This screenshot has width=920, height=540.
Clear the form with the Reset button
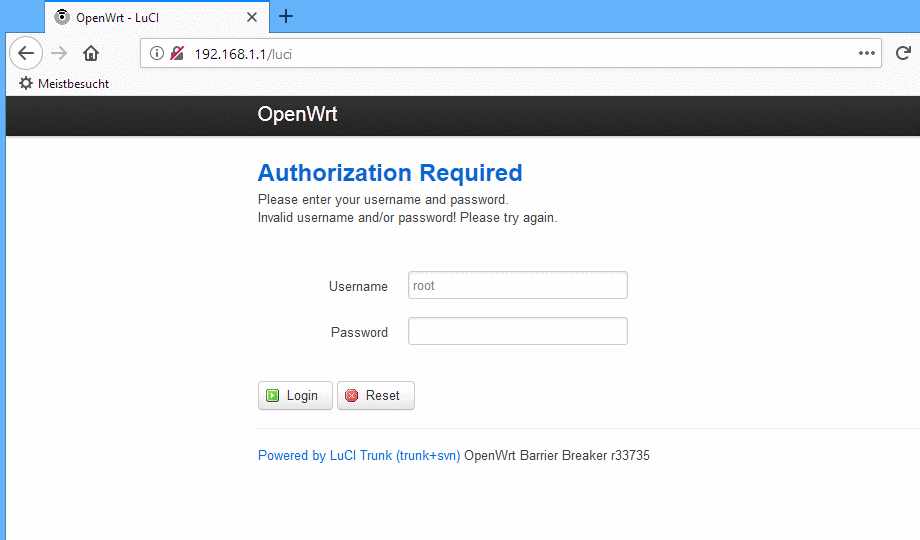pos(376,396)
